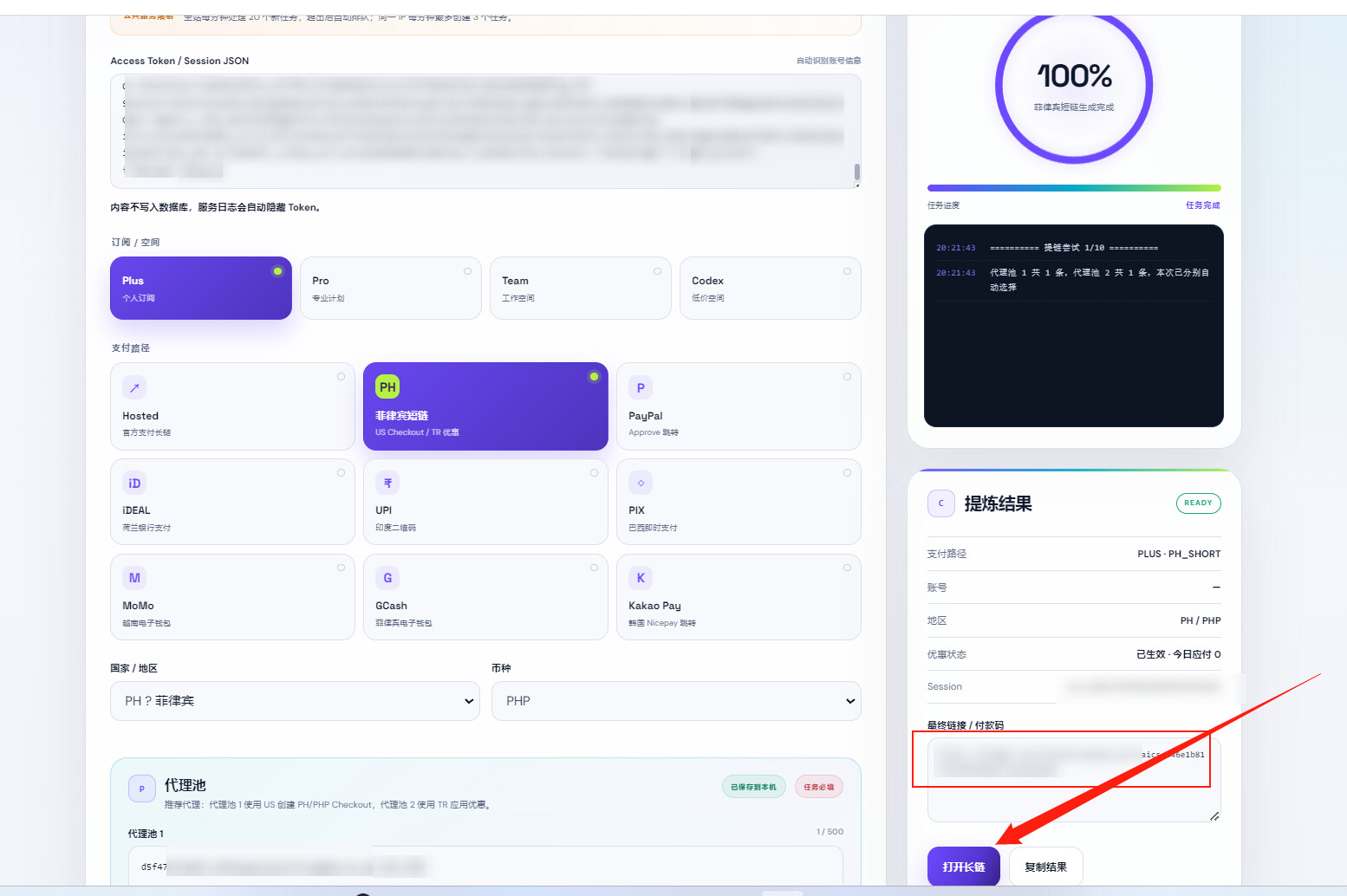Click the 复制结果 button
The height and width of the screenshot is (896, 1347).
[1045, 867]
